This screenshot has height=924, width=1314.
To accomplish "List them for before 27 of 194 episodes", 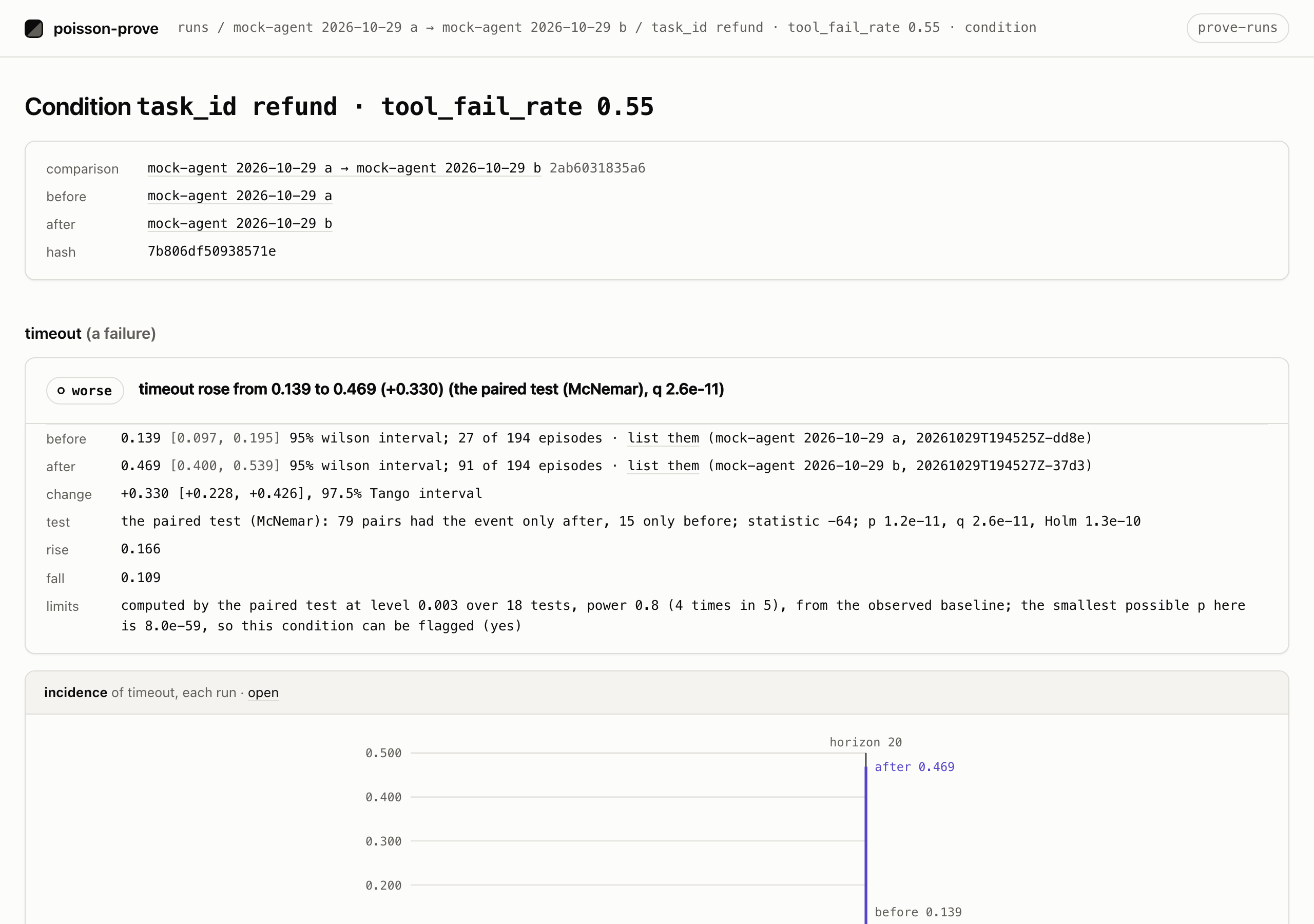I will tap(663, 438).
